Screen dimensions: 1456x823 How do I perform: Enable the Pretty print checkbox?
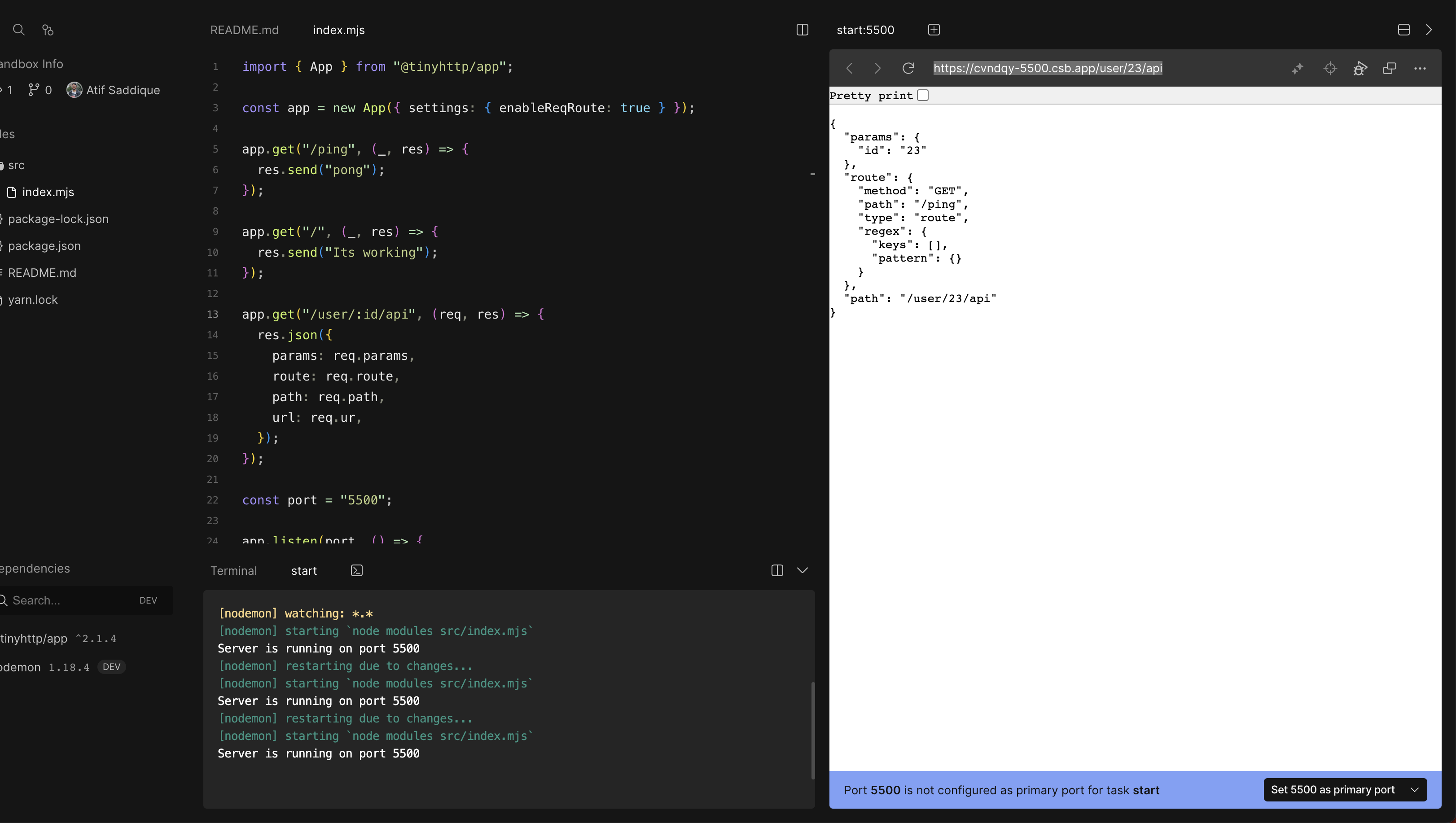923,95
